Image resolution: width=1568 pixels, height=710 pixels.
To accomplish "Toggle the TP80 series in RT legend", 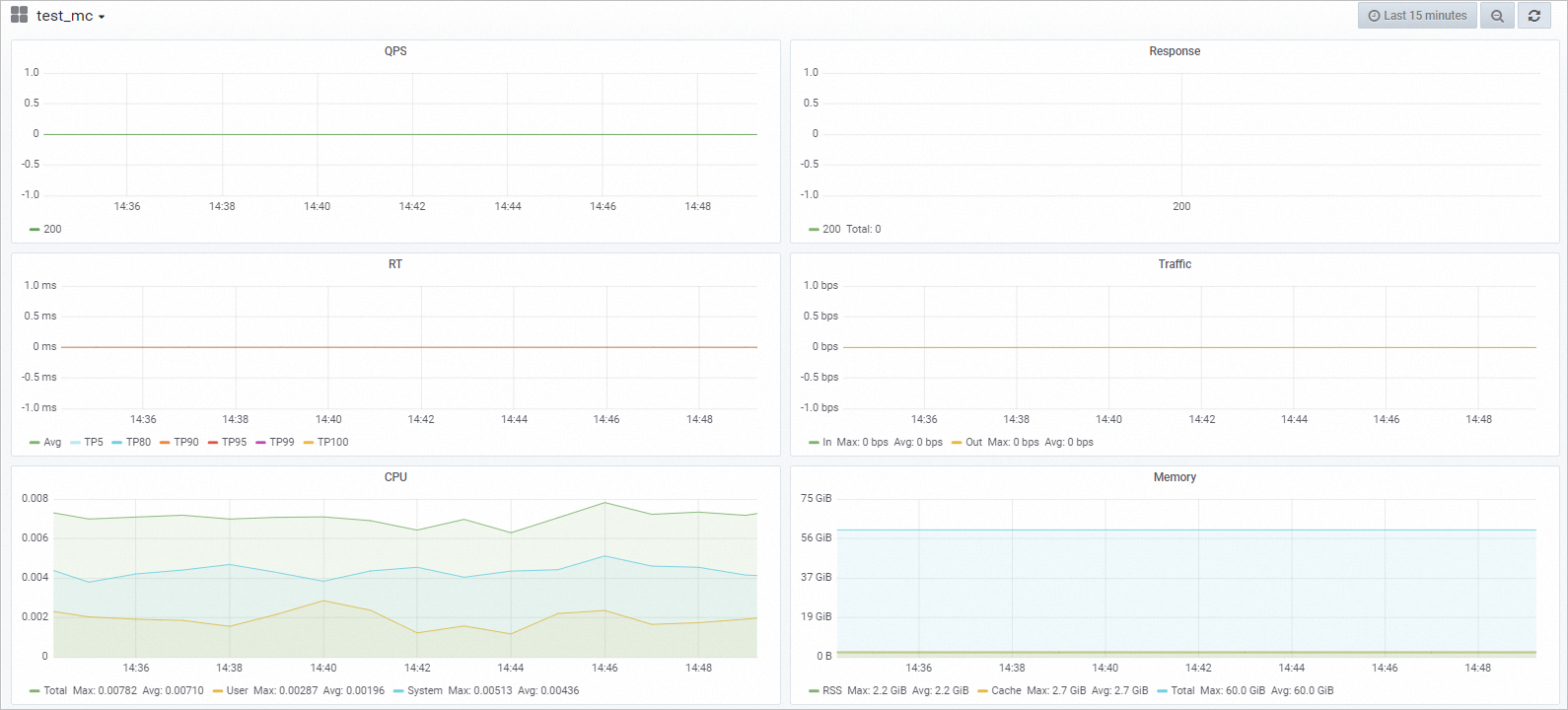I will tap(138, 442).
